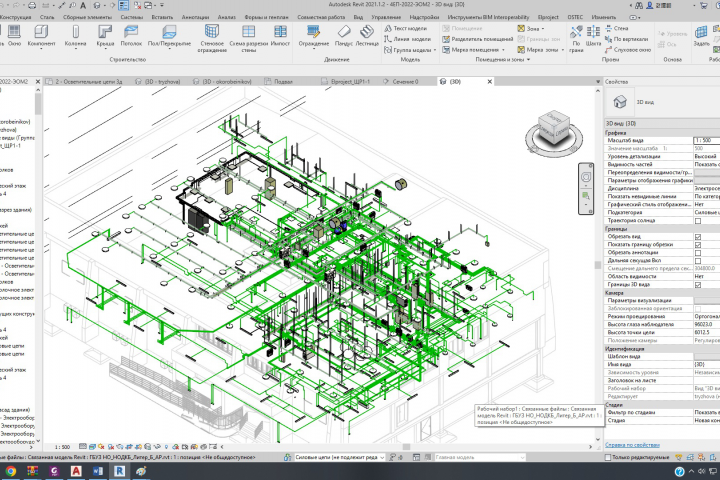Open the Аннотации ribbon tab
The height and width of the screenshot is (480, 720).
click(196, 17)
